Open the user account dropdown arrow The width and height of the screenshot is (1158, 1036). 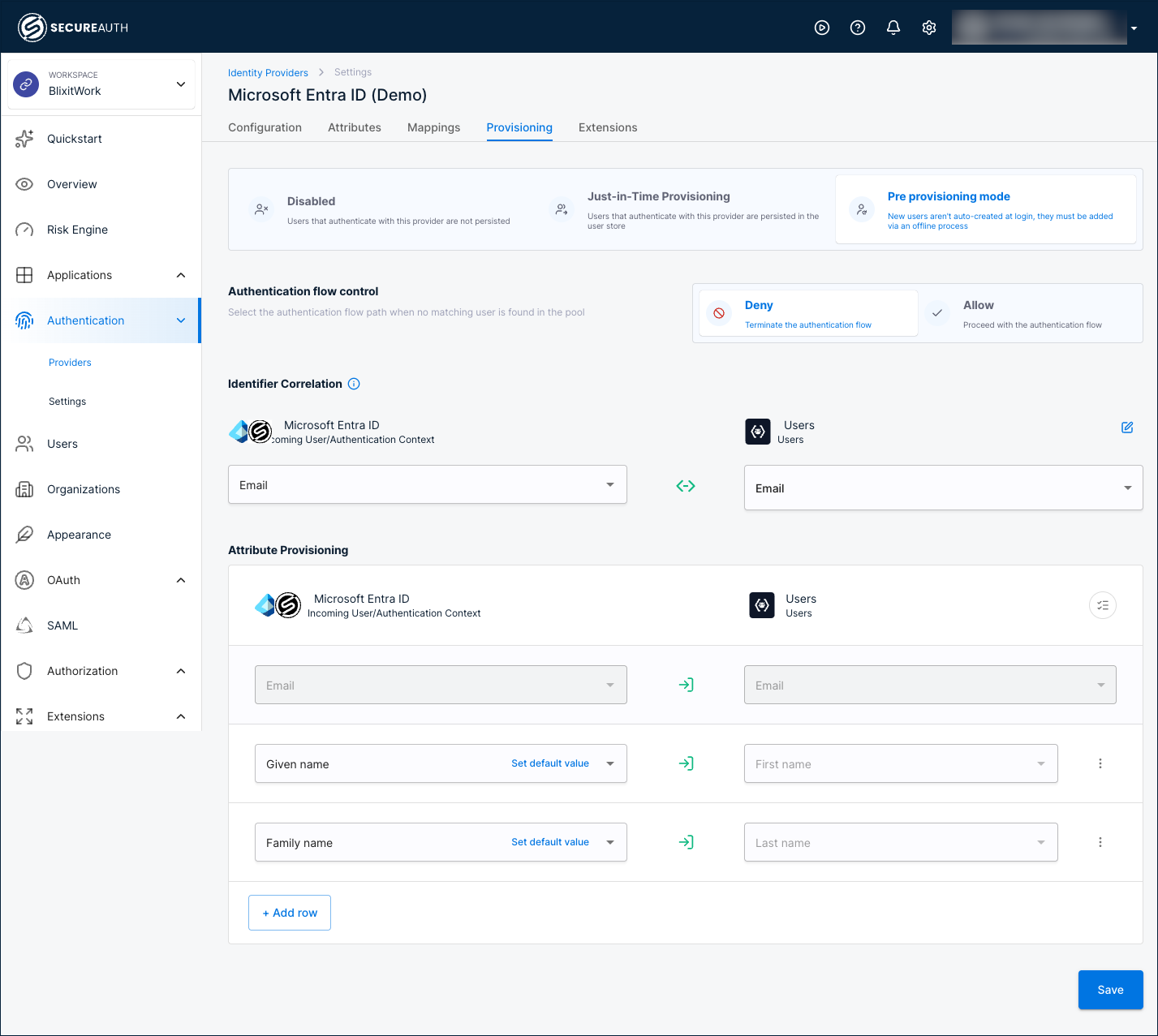(x=1134, y=28)
